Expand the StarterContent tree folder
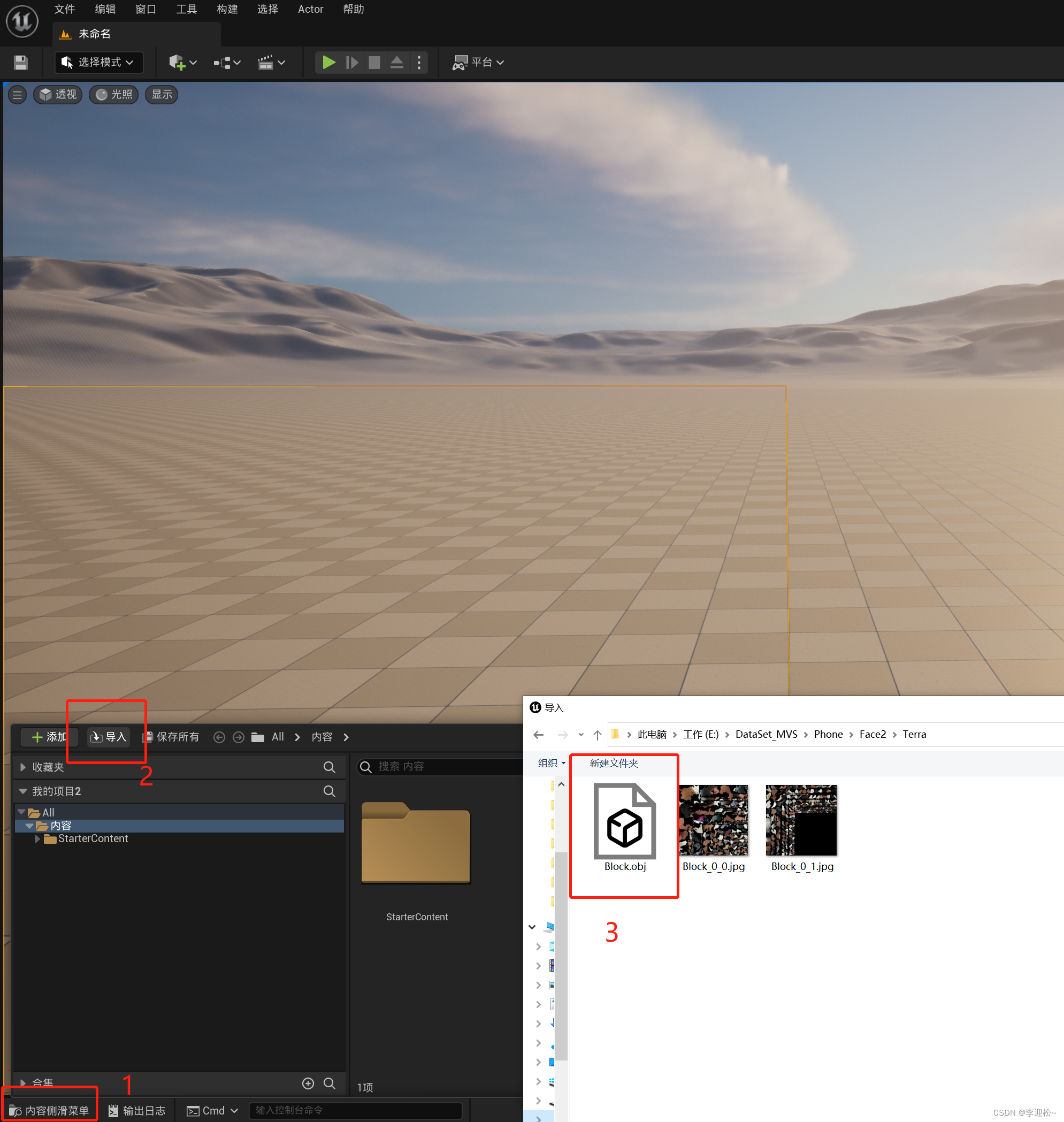Viewport: 1064px width, 1122px height. coord(37,838)
